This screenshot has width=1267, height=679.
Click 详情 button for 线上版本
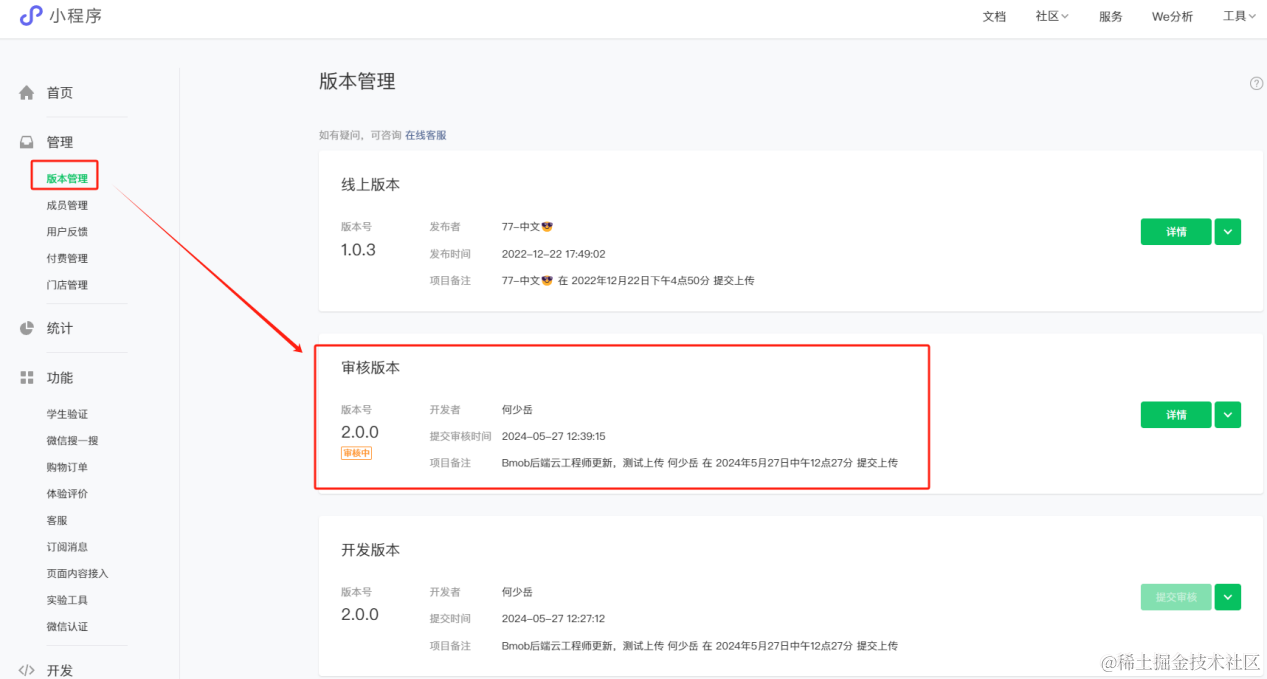tap(1176, 232)
